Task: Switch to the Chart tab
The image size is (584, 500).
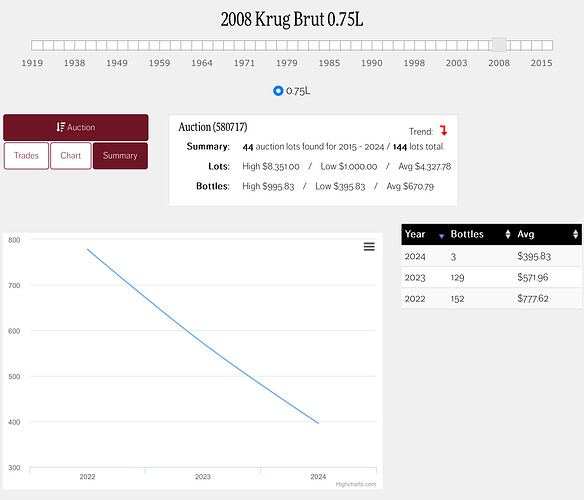Action: pyautogui.click(x=71, y=156)
